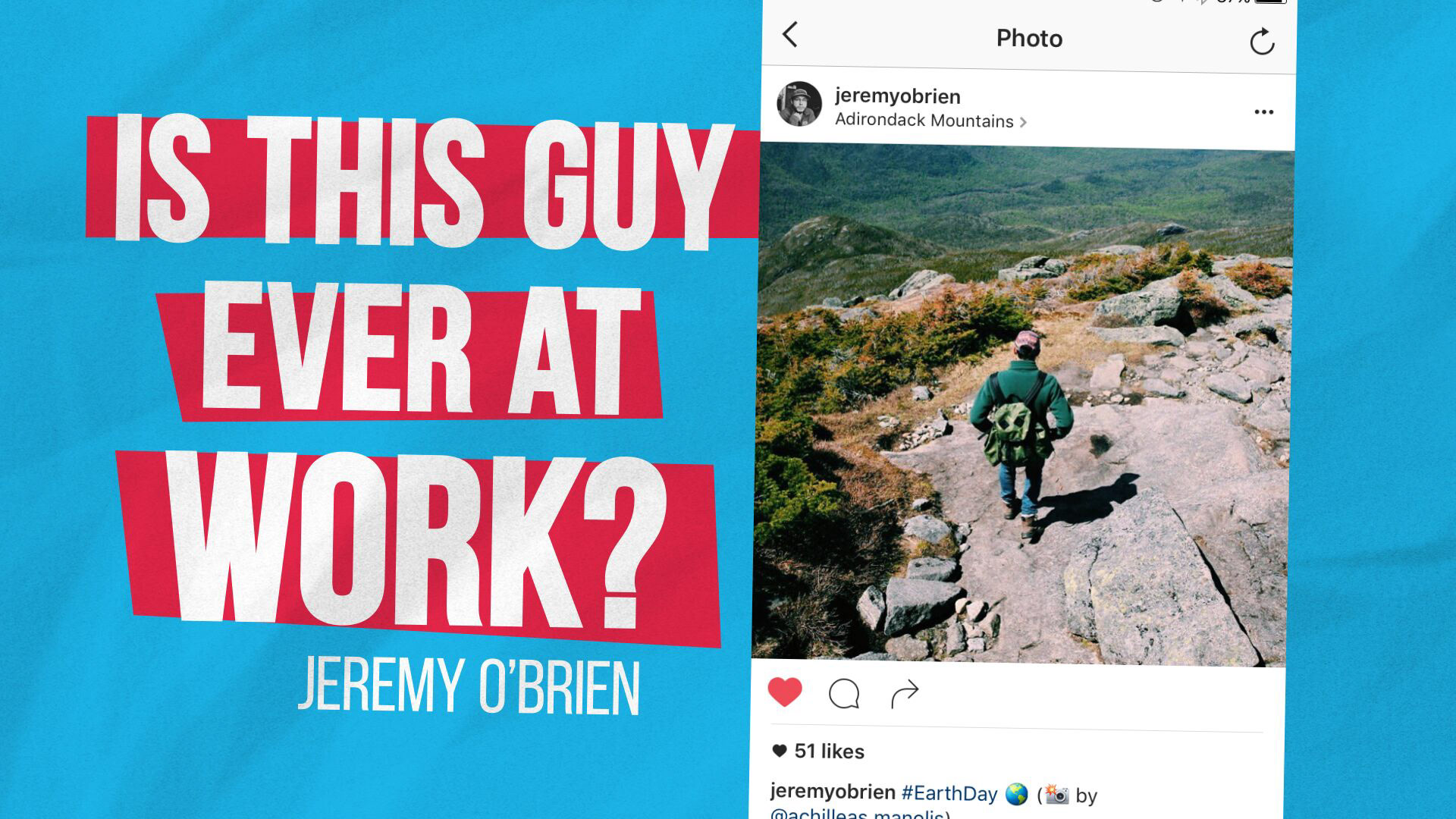Click jeremyobrien username in the caption

coord(833,792)
